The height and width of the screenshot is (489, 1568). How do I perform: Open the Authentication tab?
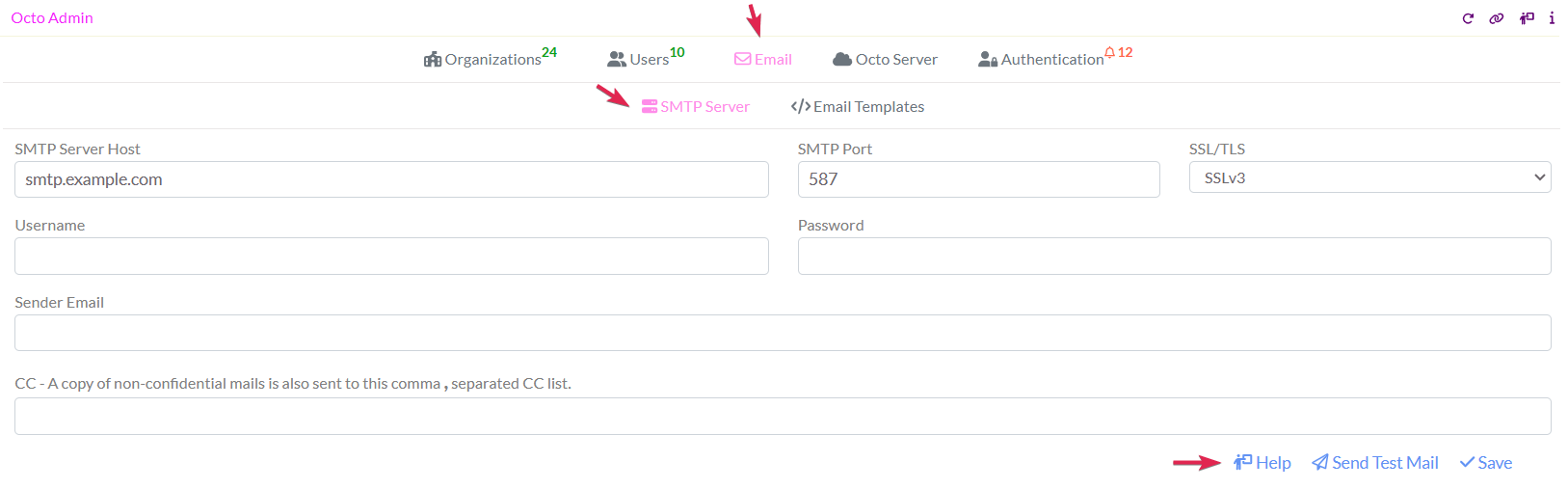[1041, 60]
